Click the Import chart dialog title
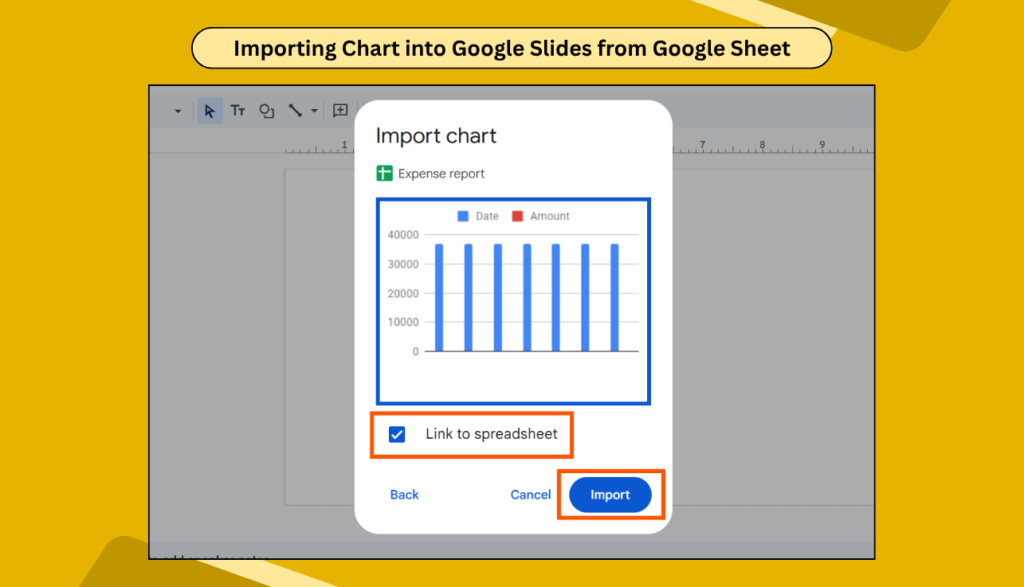This screenshot has width=1024, height=587. [436, 136]
